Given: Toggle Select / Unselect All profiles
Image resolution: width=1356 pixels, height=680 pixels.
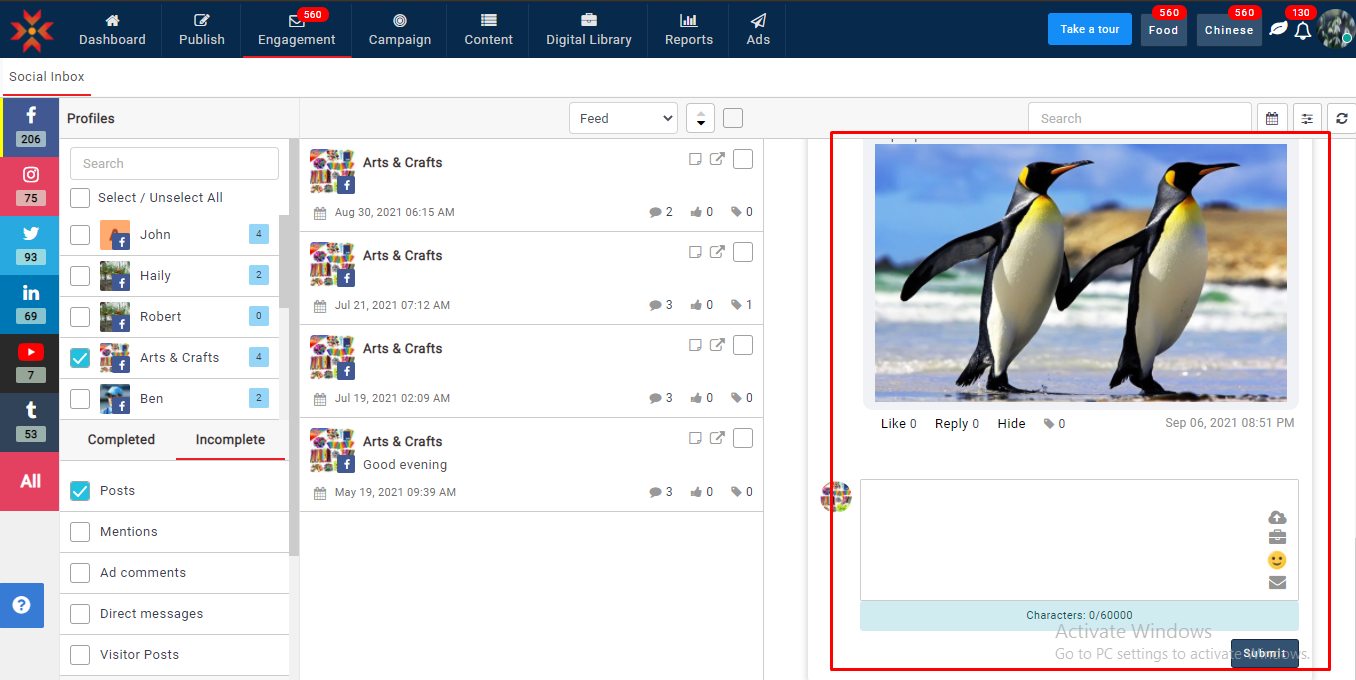Looking at the screenshot, I should (x=80, y=198).
